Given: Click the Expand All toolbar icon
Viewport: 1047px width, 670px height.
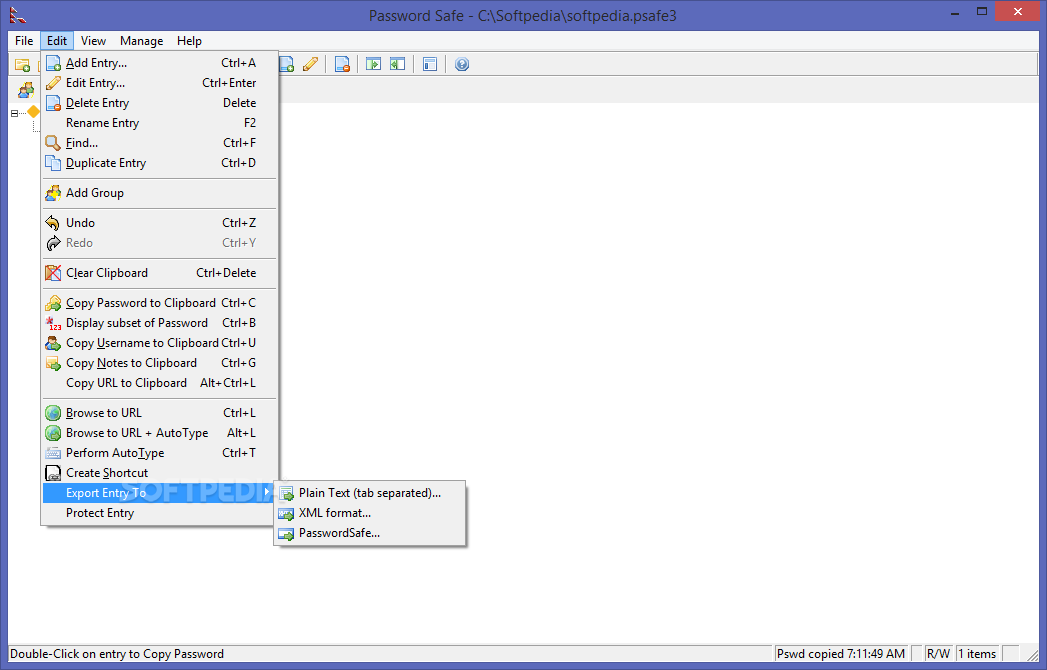Looking at the screenshot, I should pyautogui.click(x=373, y=65).
